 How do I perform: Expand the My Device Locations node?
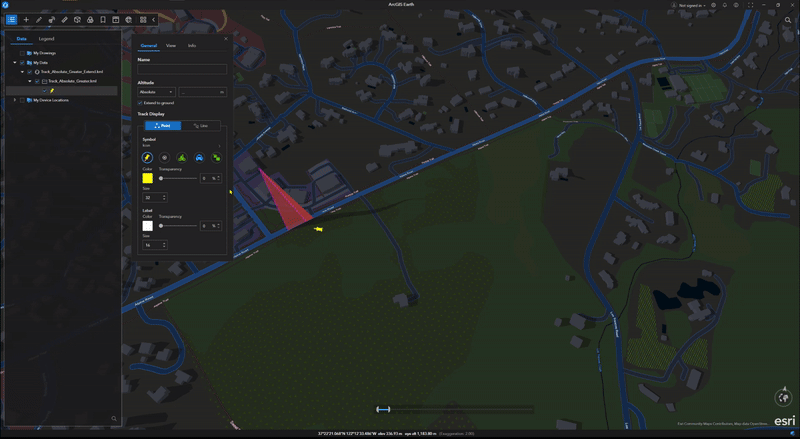coord(15,101)
